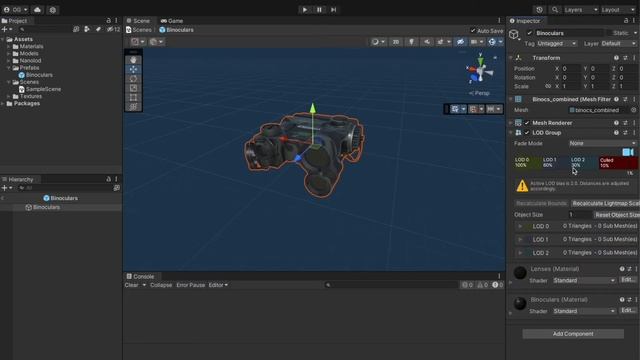Click Edit for Lenses material
Image resolution: width=640 pixels, height=360 pixels.
(628, 280)
